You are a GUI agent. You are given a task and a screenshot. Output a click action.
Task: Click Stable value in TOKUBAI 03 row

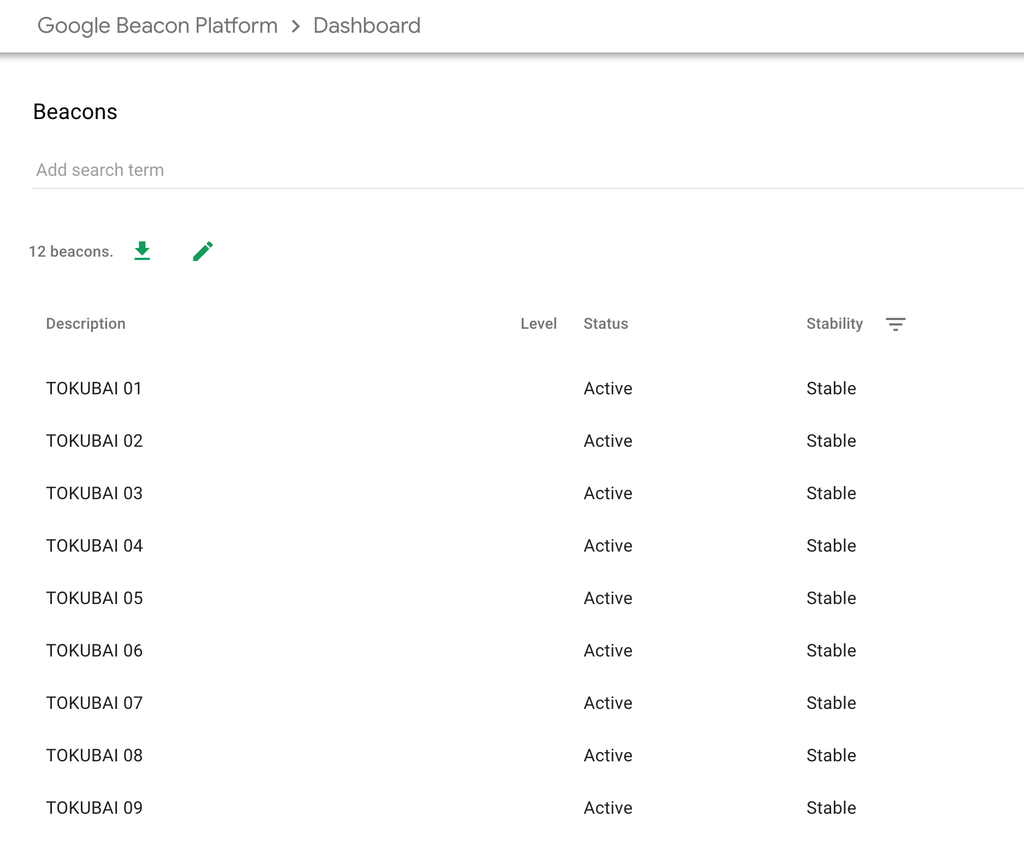831,493
